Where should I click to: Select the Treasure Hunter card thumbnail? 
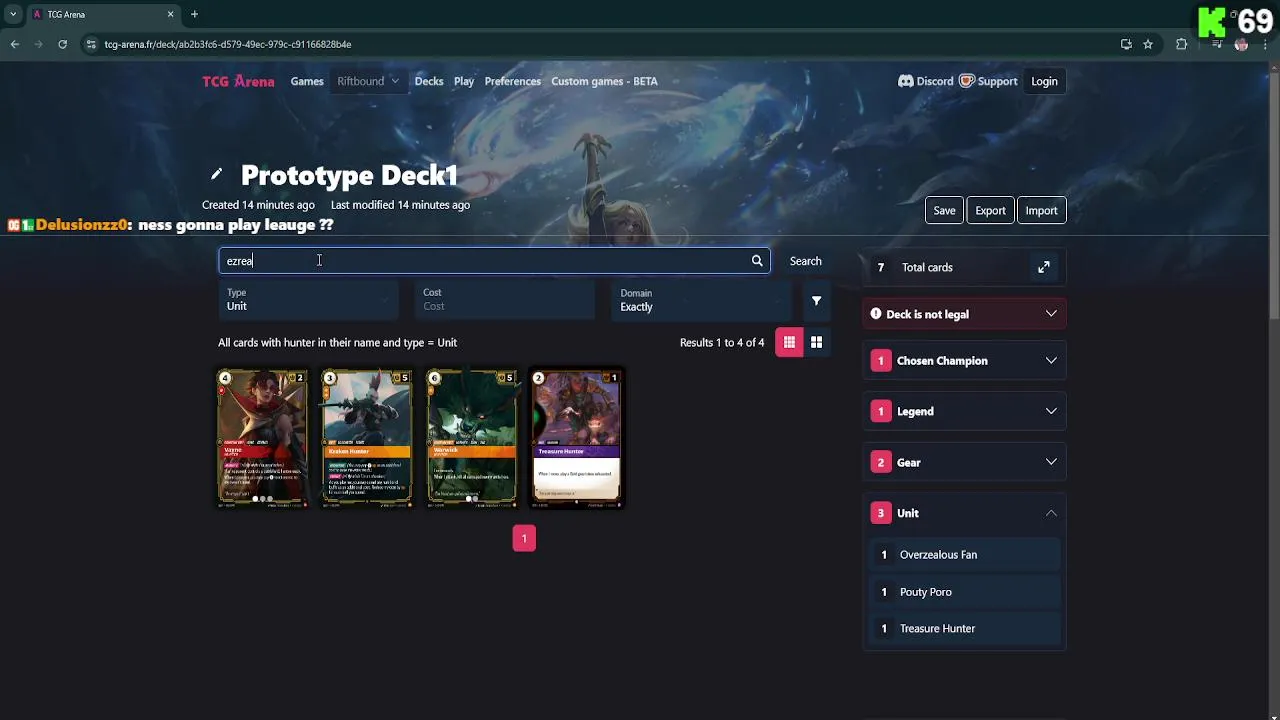577,438
